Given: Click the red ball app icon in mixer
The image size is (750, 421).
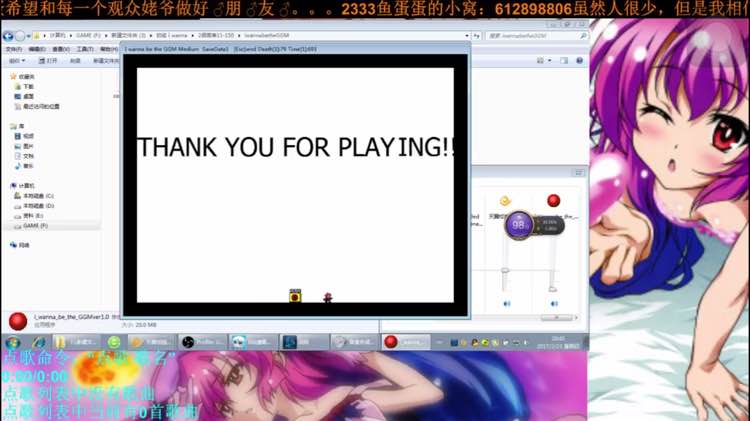Looking at the screenshot, I should coord(553,201).
